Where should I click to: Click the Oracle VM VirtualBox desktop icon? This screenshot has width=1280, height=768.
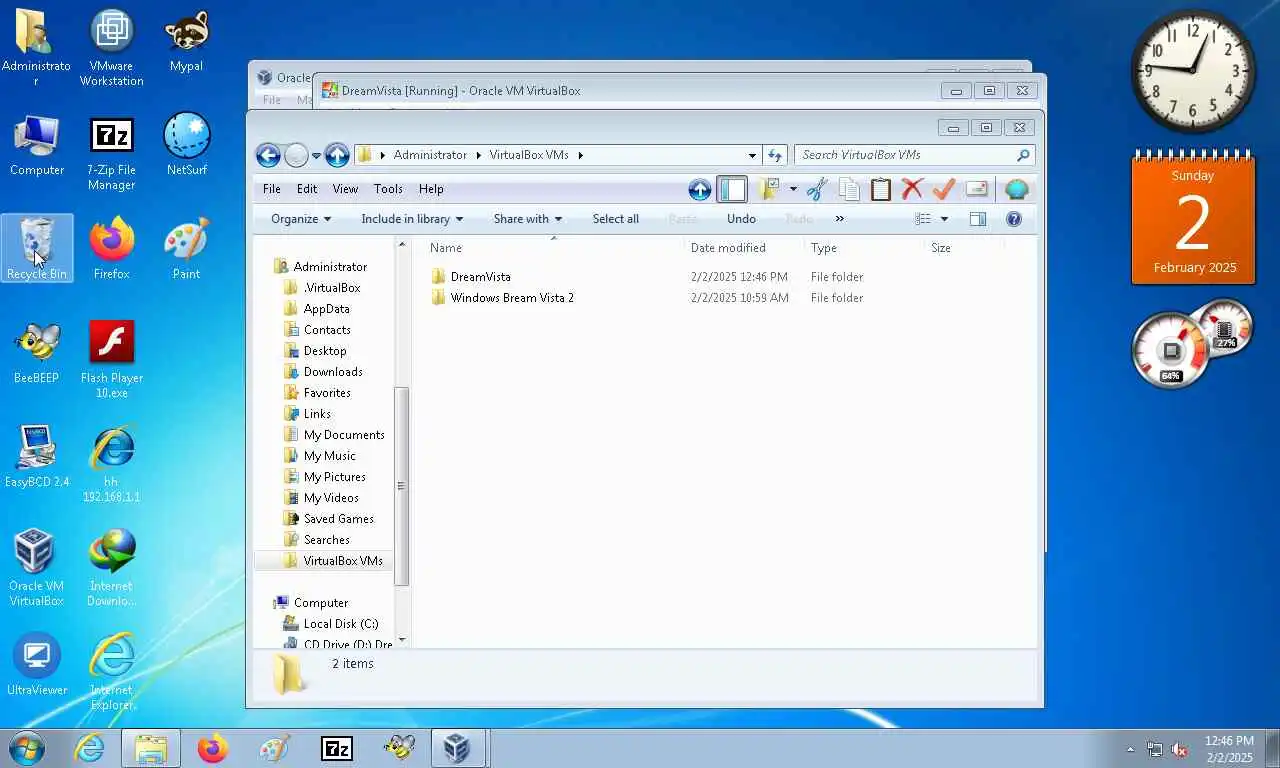pos(36,568)
